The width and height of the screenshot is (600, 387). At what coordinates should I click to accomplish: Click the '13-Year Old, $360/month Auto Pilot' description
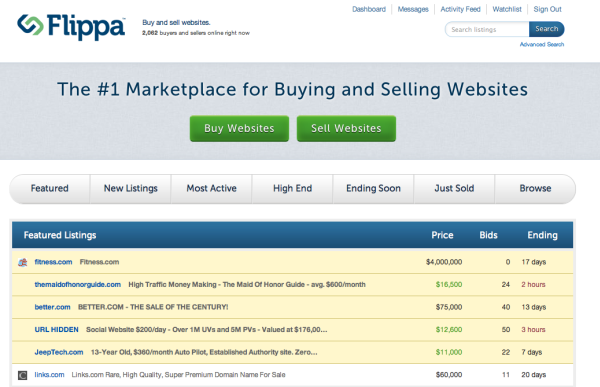pyautogui.click(x=204, y=352)
